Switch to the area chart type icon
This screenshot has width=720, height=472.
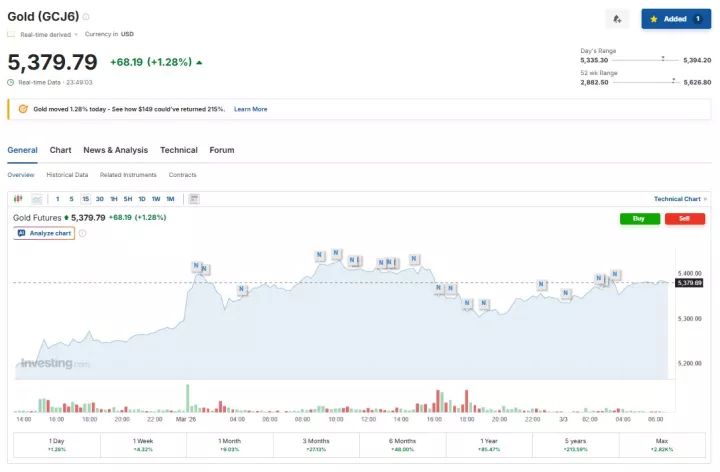pyautogui.click(x=37, y=199)
